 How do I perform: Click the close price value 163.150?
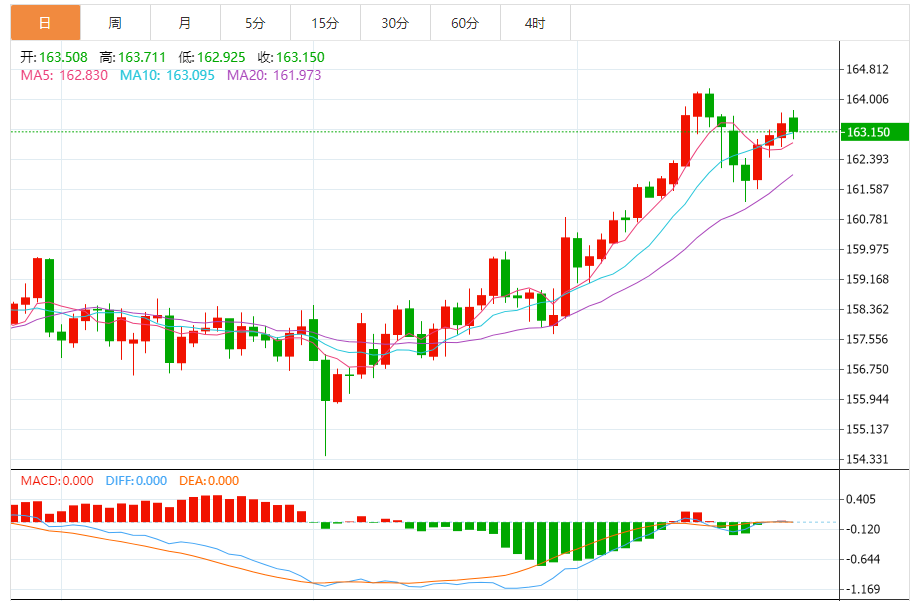[300, 57]
